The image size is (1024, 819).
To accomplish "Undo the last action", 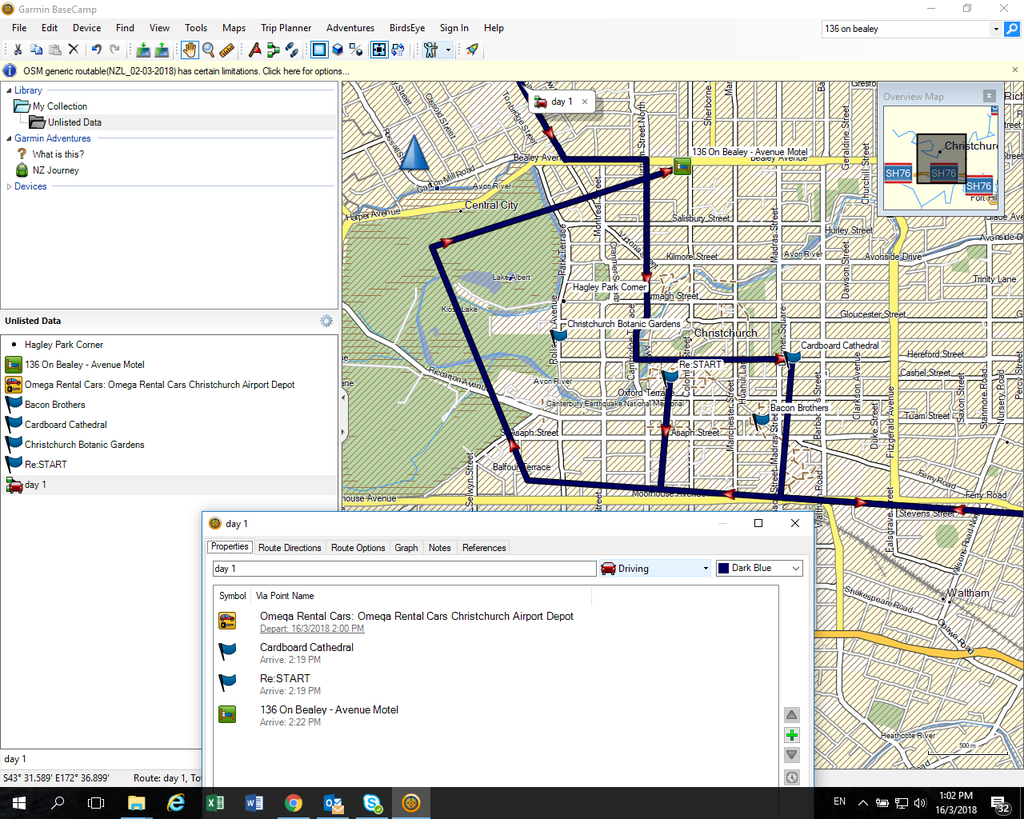I will [x=97, y=50].
